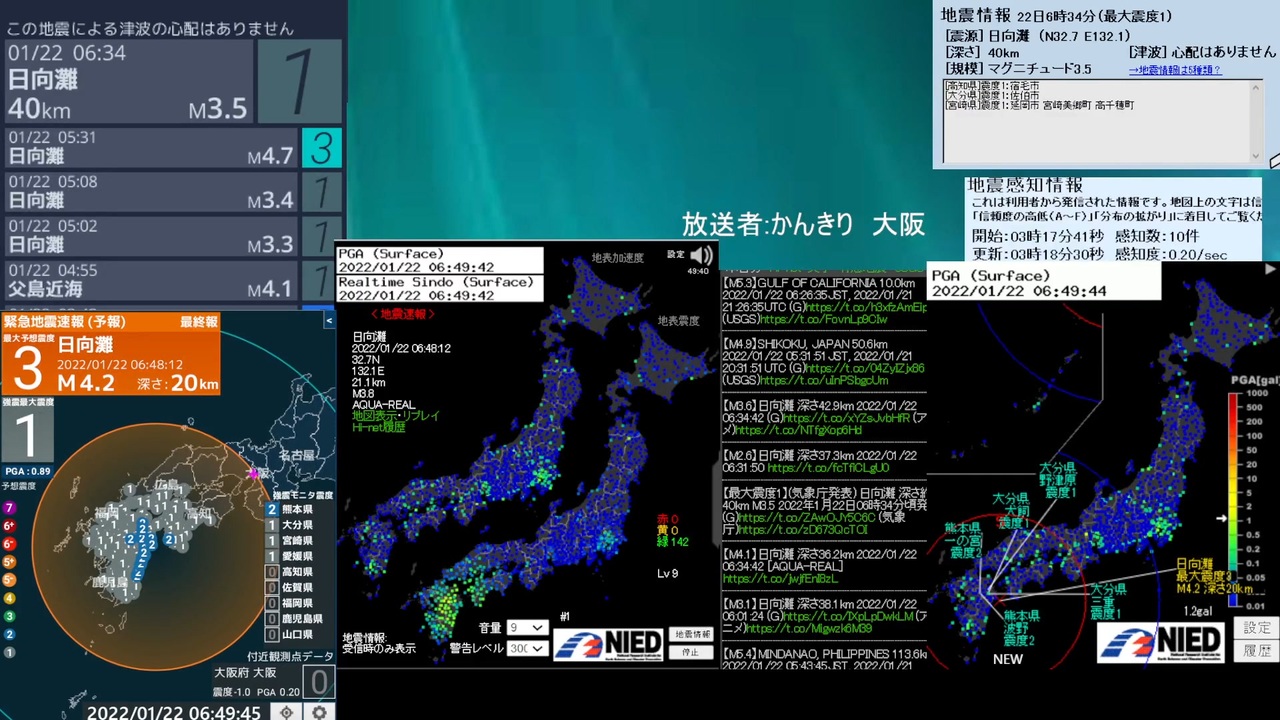Click the speaker volume icon beside 設定
1280x720 pixels.
coord(702,255)
